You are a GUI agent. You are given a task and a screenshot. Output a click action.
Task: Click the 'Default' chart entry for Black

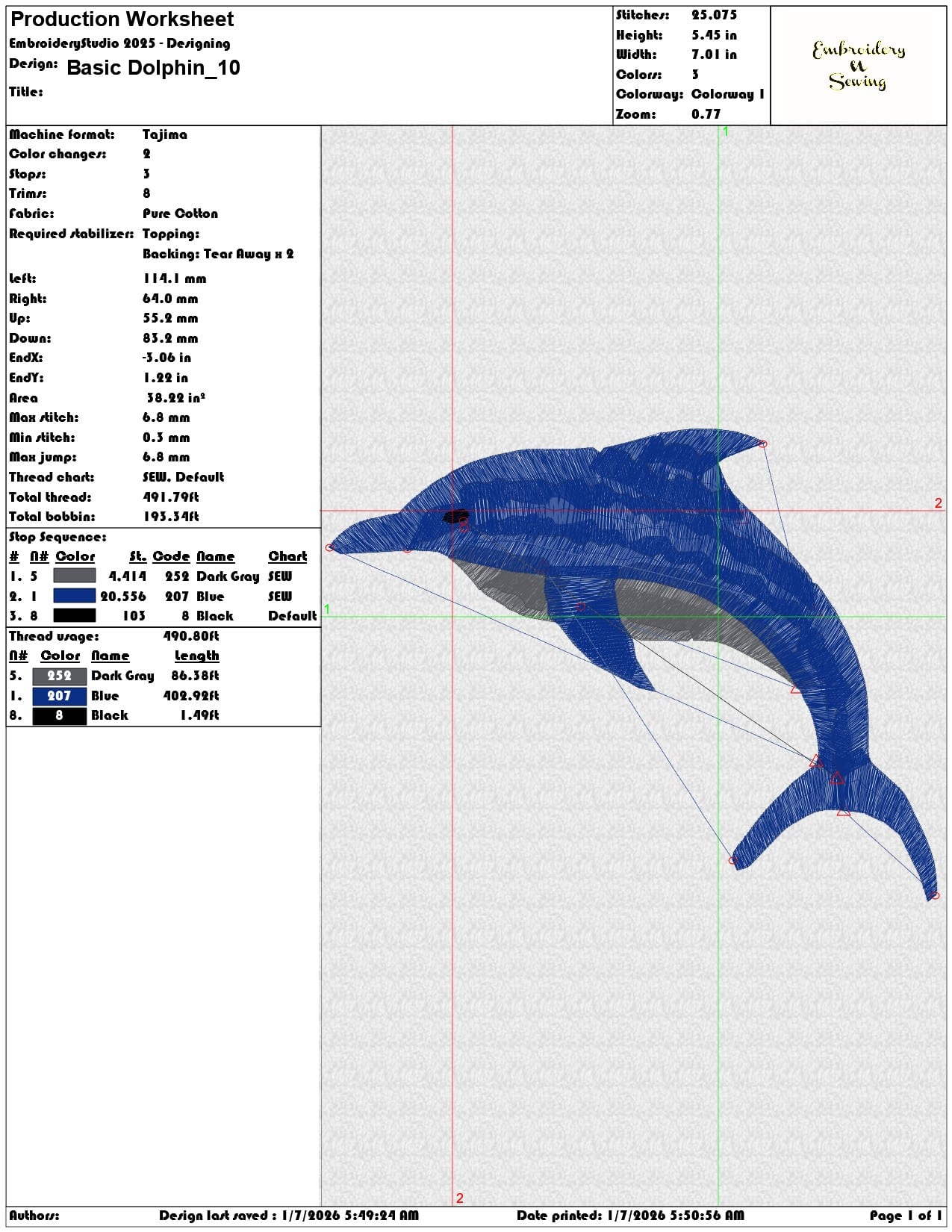click(293, 616)
